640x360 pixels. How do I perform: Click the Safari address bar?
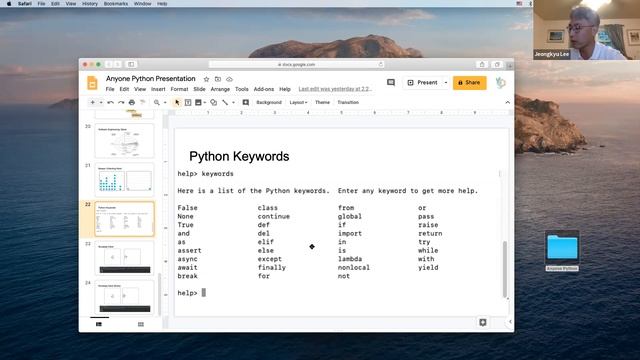[296, 64]
